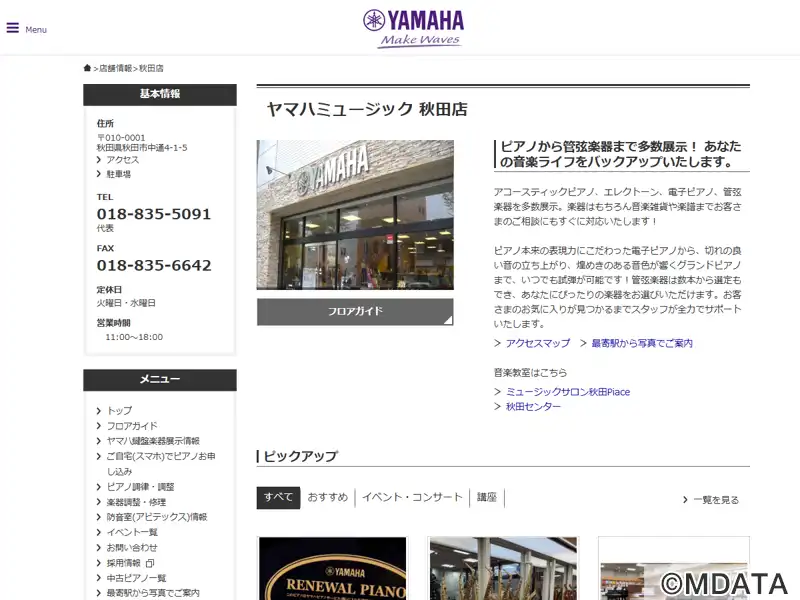
Task: Click the TEL number 018-835-5091
Action: tap(154, 214)
